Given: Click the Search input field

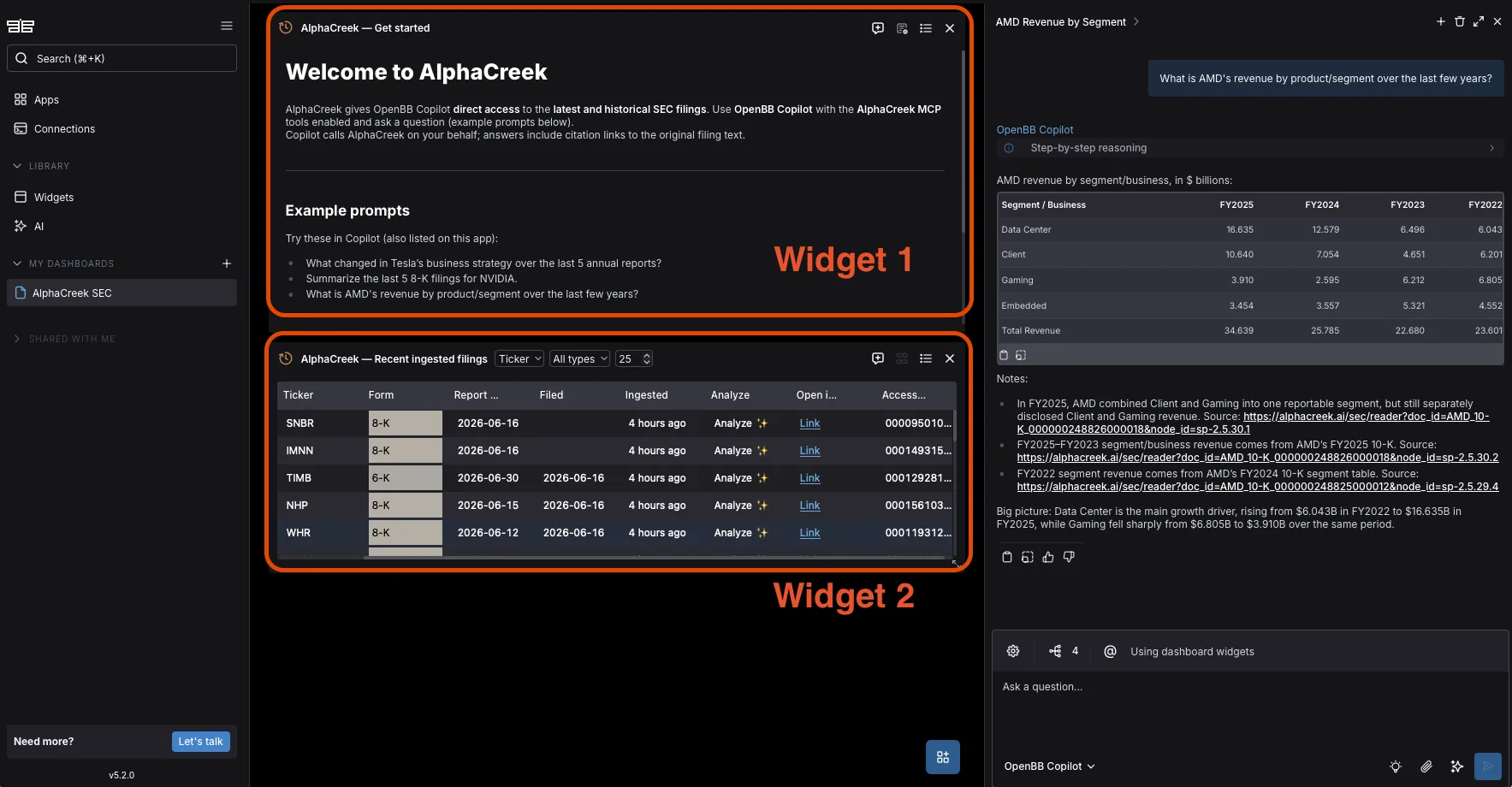Looking at the screenshot, I should tap(122, 58).
